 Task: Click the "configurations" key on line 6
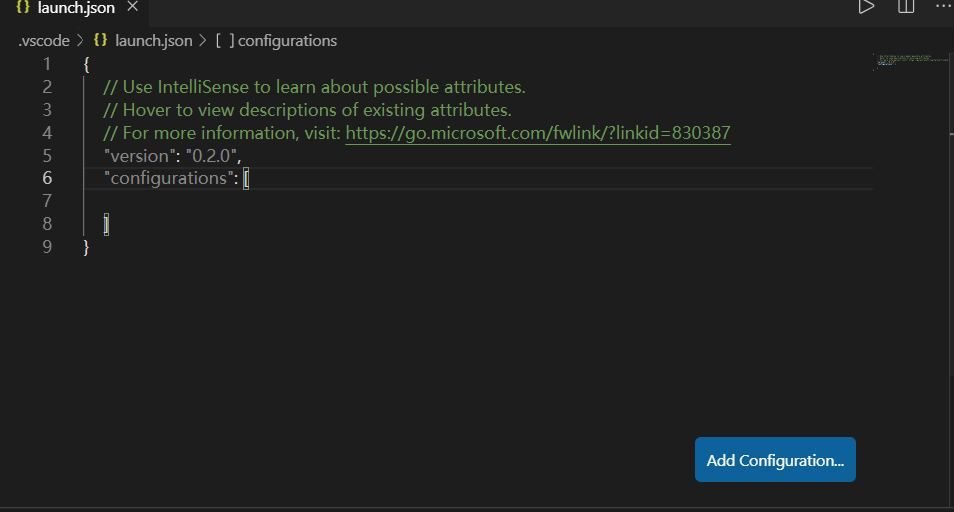(x=168, y=179)
